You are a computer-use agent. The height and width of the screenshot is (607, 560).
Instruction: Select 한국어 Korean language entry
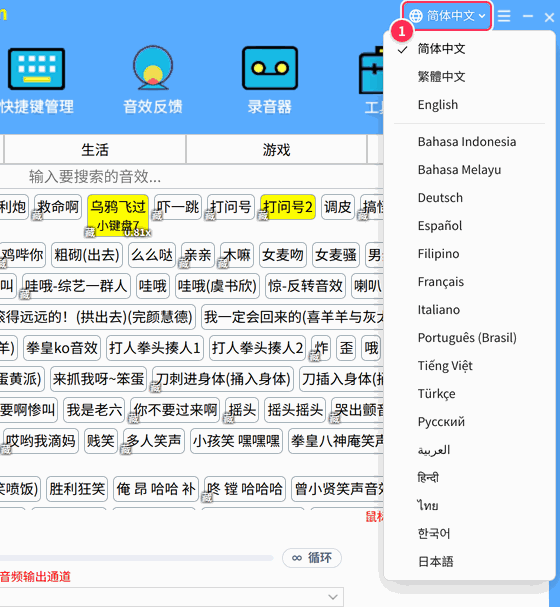coord(434,534)
